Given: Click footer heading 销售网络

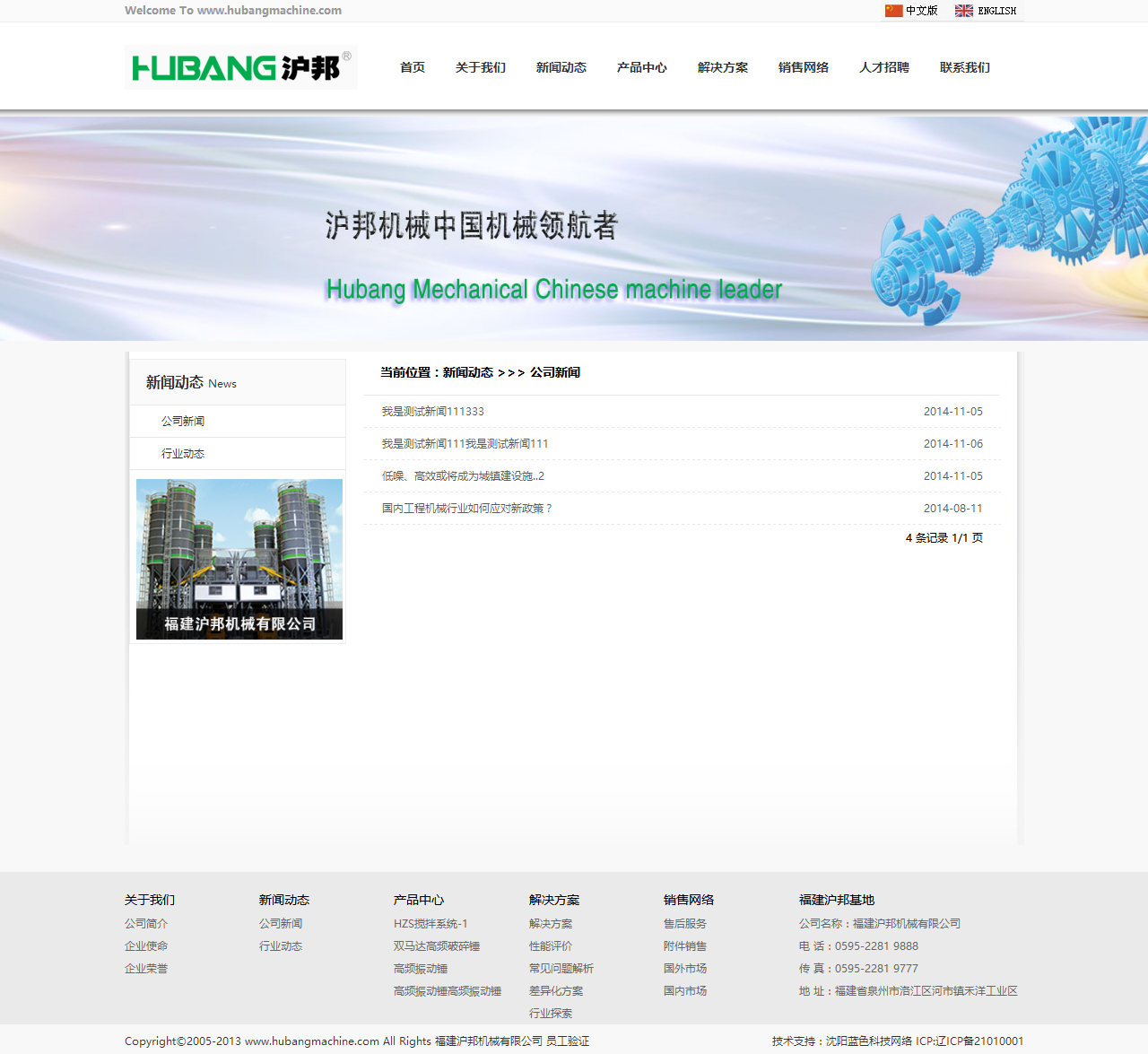Looking at the screenshot, I should click(x=689, y=900).
